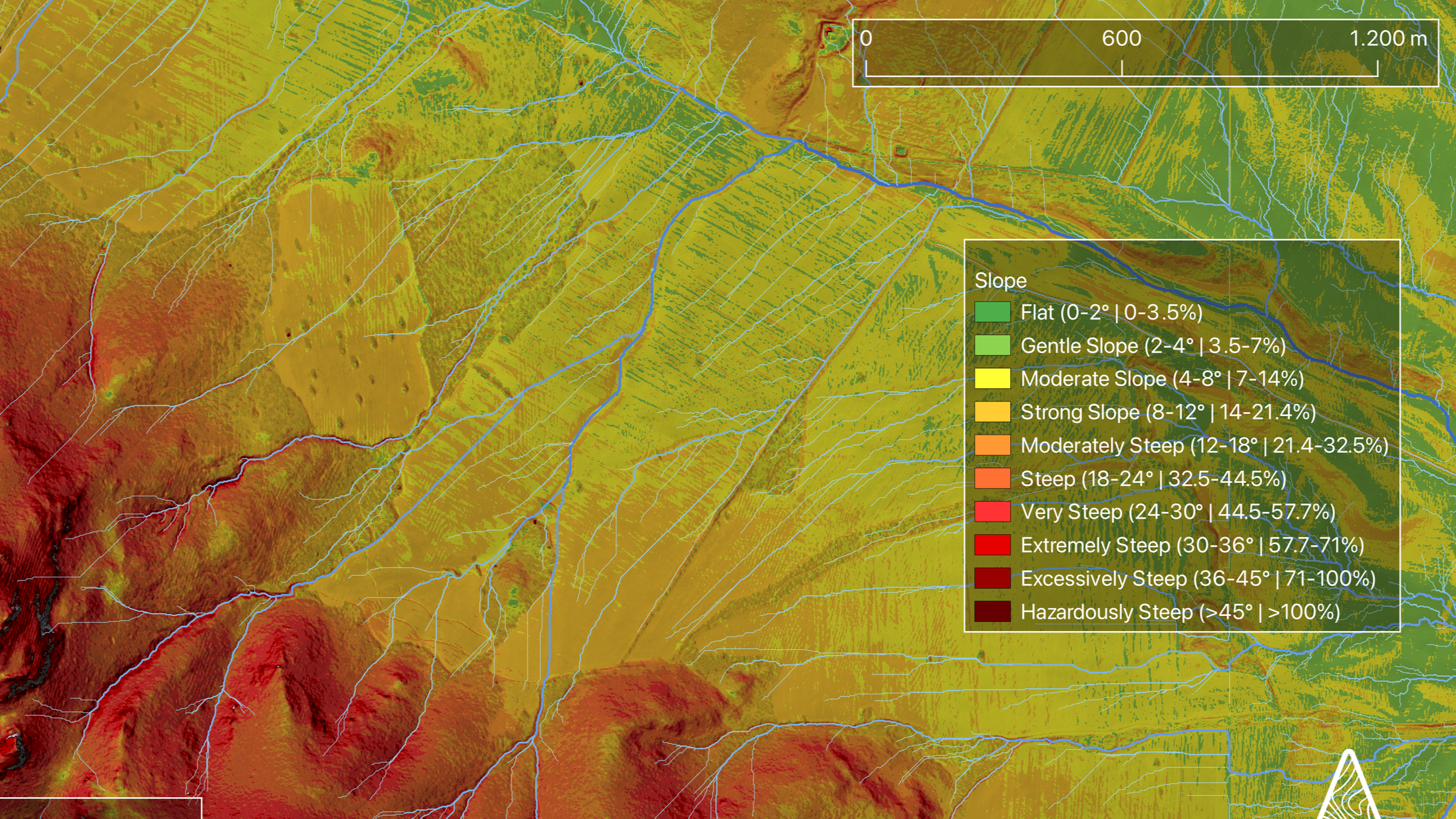Click the Flat (0-2°) legend label
1456x819 pixels.
coord(1111,312)
